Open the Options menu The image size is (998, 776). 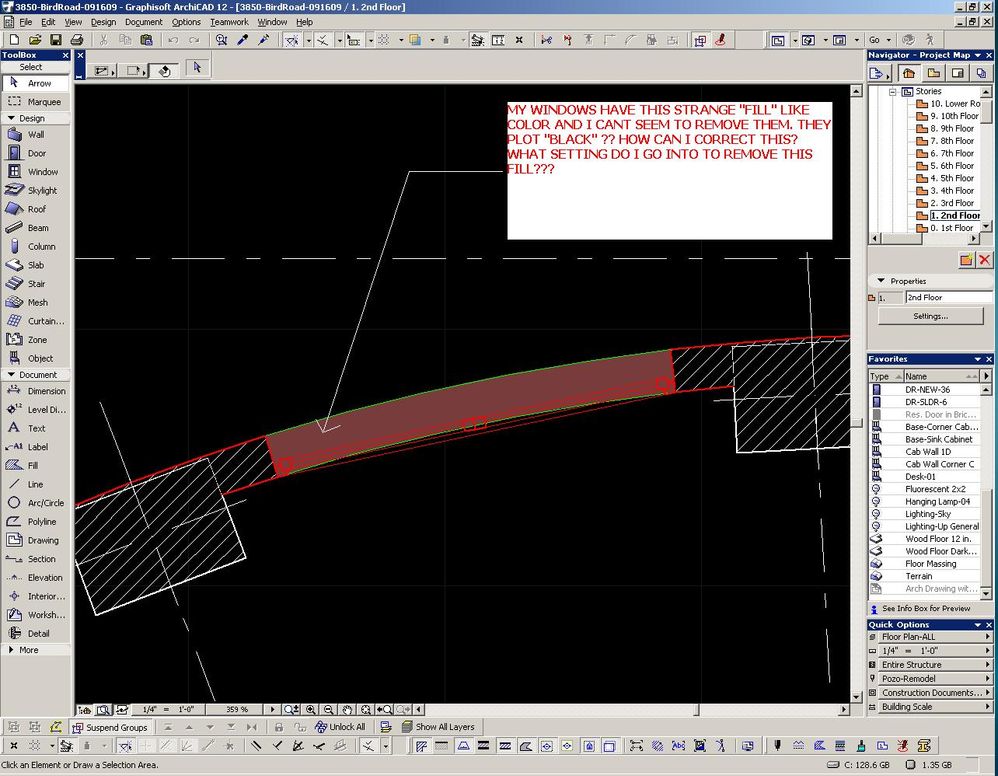[x=186, y=22]
